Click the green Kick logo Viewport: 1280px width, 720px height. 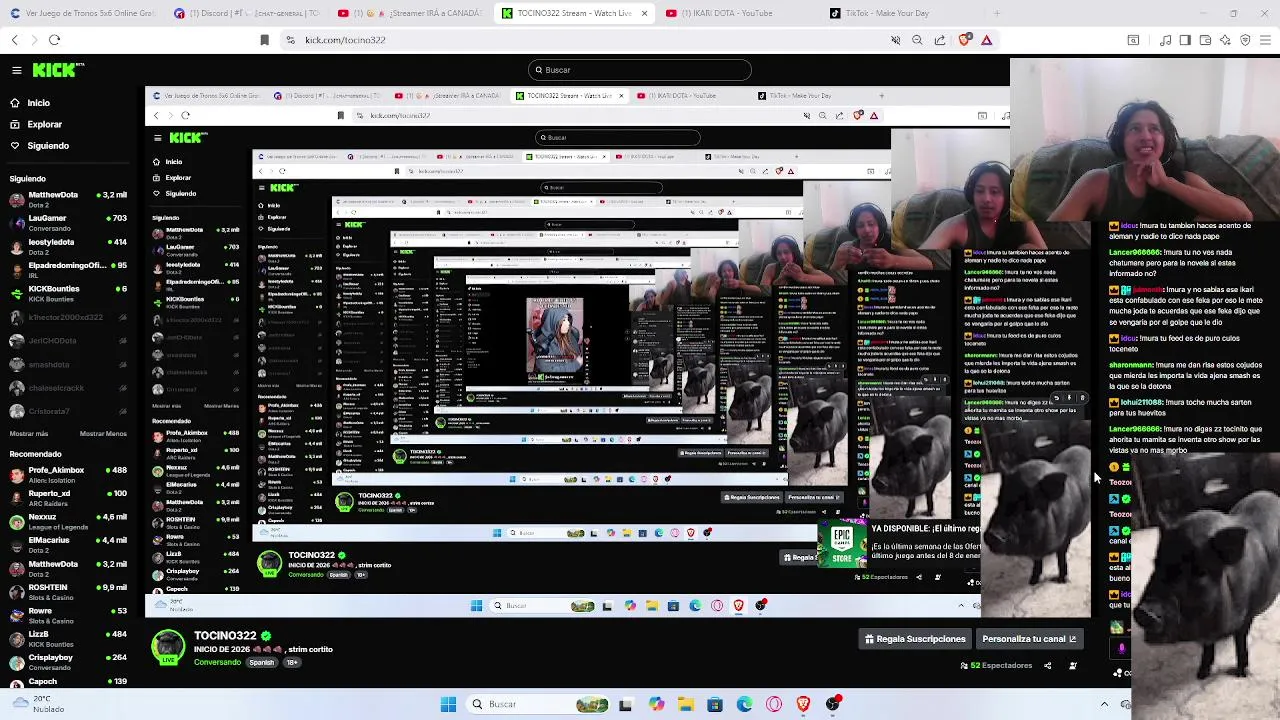pyautogui.click(x=58, y=70)
